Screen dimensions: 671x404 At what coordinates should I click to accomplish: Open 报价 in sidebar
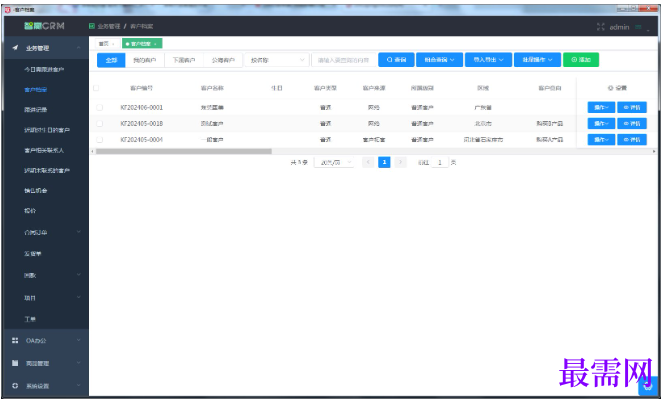[x=30, y=211]
